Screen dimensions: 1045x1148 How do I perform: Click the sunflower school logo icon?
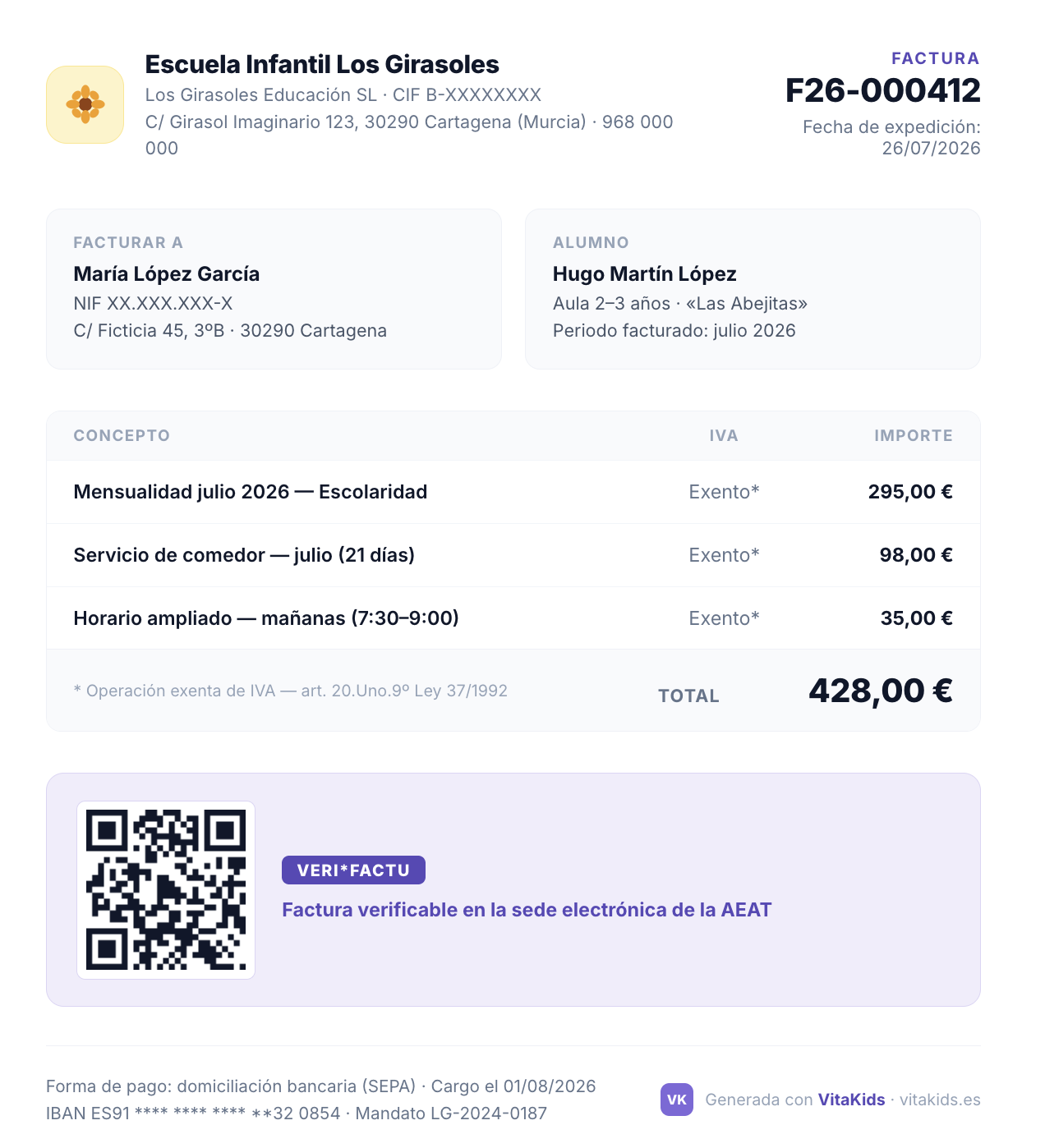point(85,104)
